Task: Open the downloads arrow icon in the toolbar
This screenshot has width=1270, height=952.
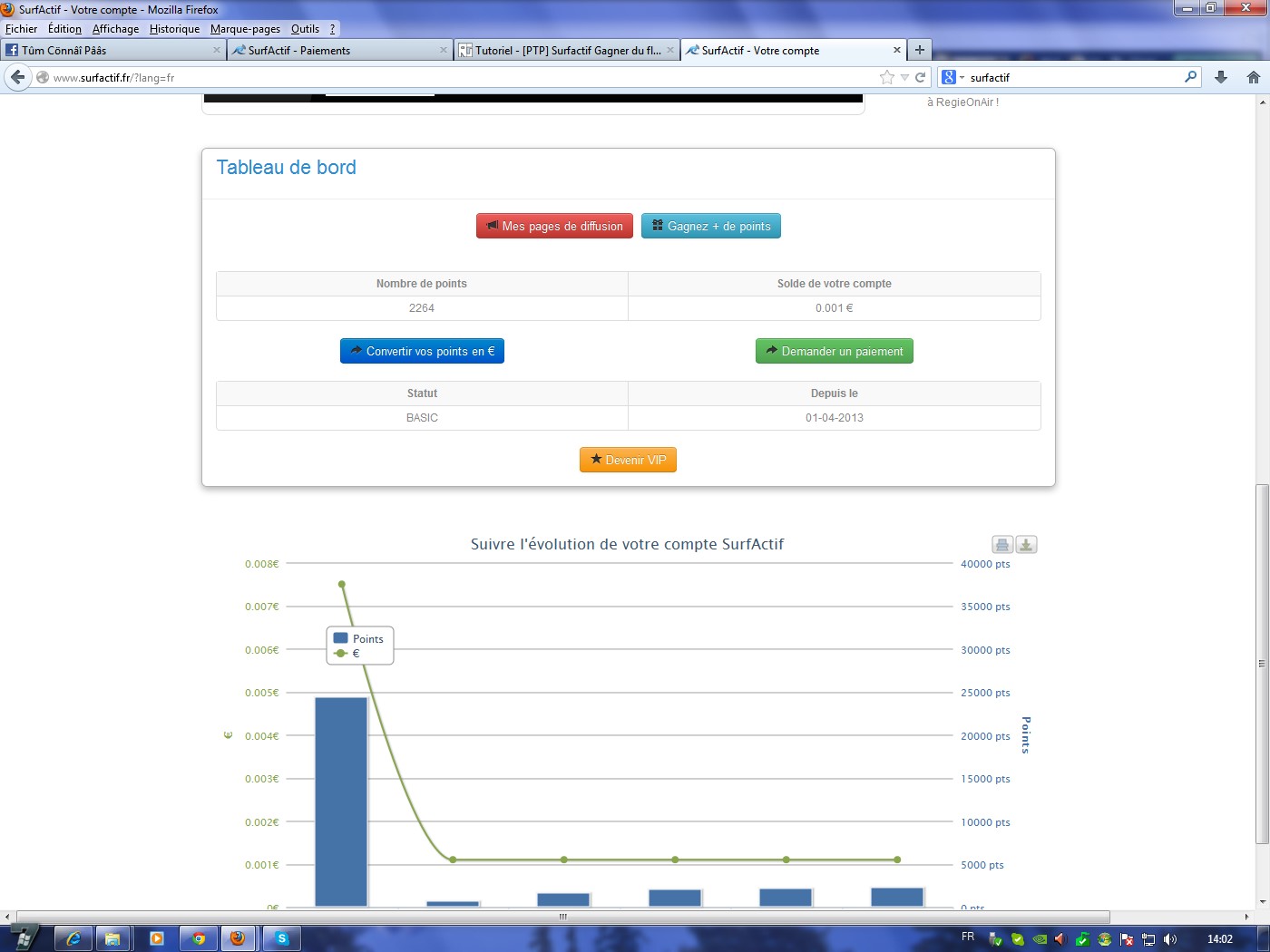Action: coord(1221,77)
